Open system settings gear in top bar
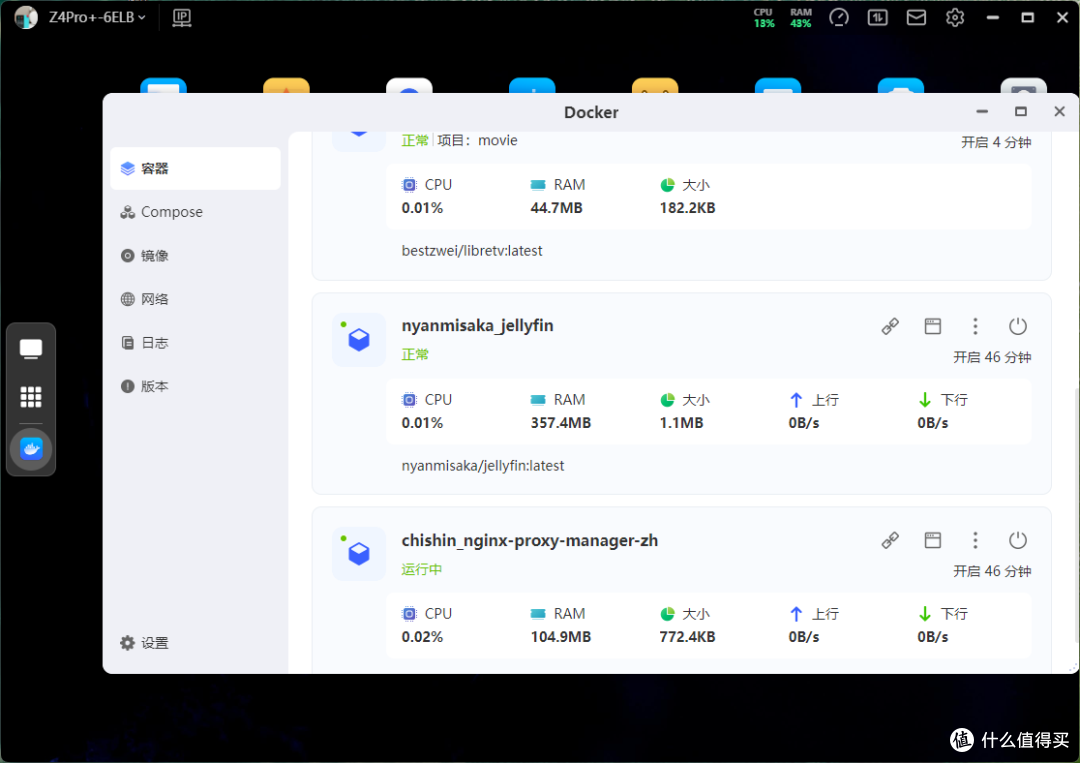The height and width of the screenshot is (763, 1080). point(955,18)
